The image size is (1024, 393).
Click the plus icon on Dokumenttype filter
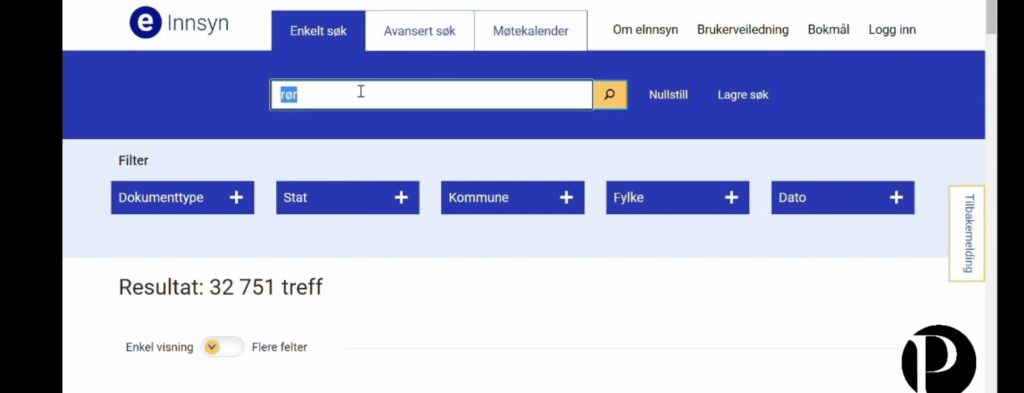tap(236, 198)
